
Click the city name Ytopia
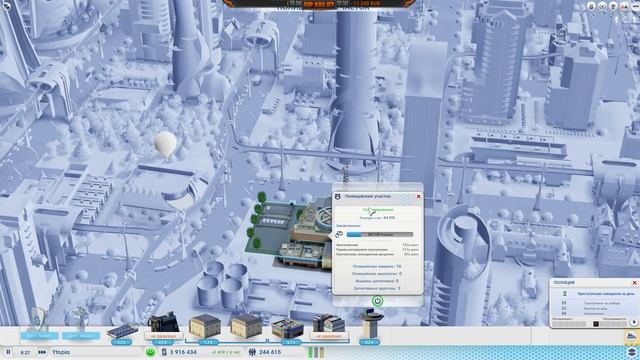click(61, 352)
